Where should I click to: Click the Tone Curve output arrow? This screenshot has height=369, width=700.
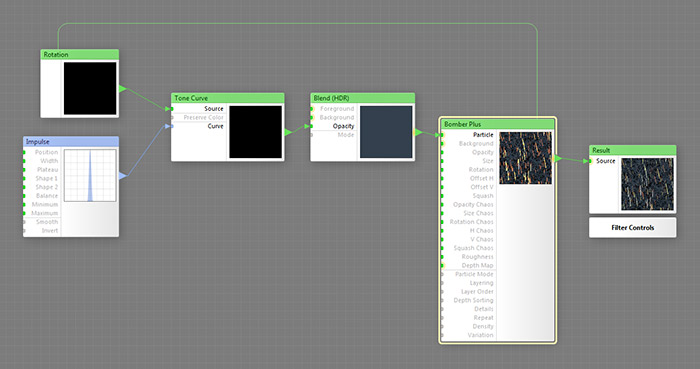click(x=288, y=132)
